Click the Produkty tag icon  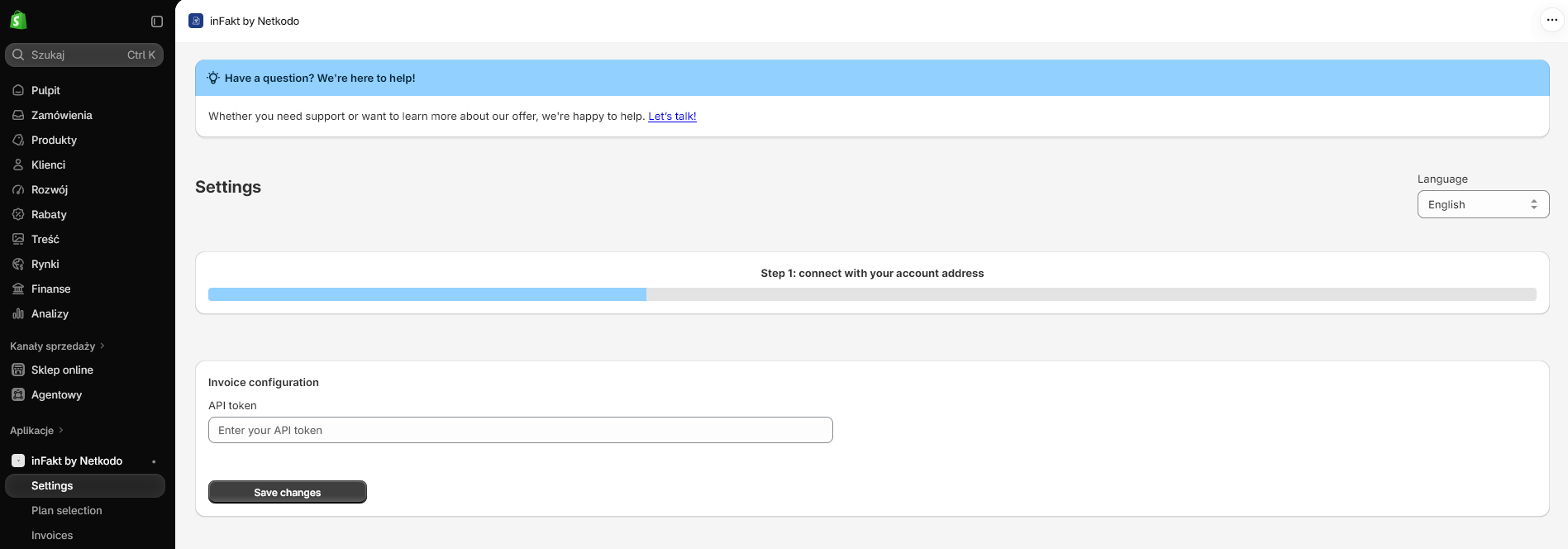pos(18,140)
